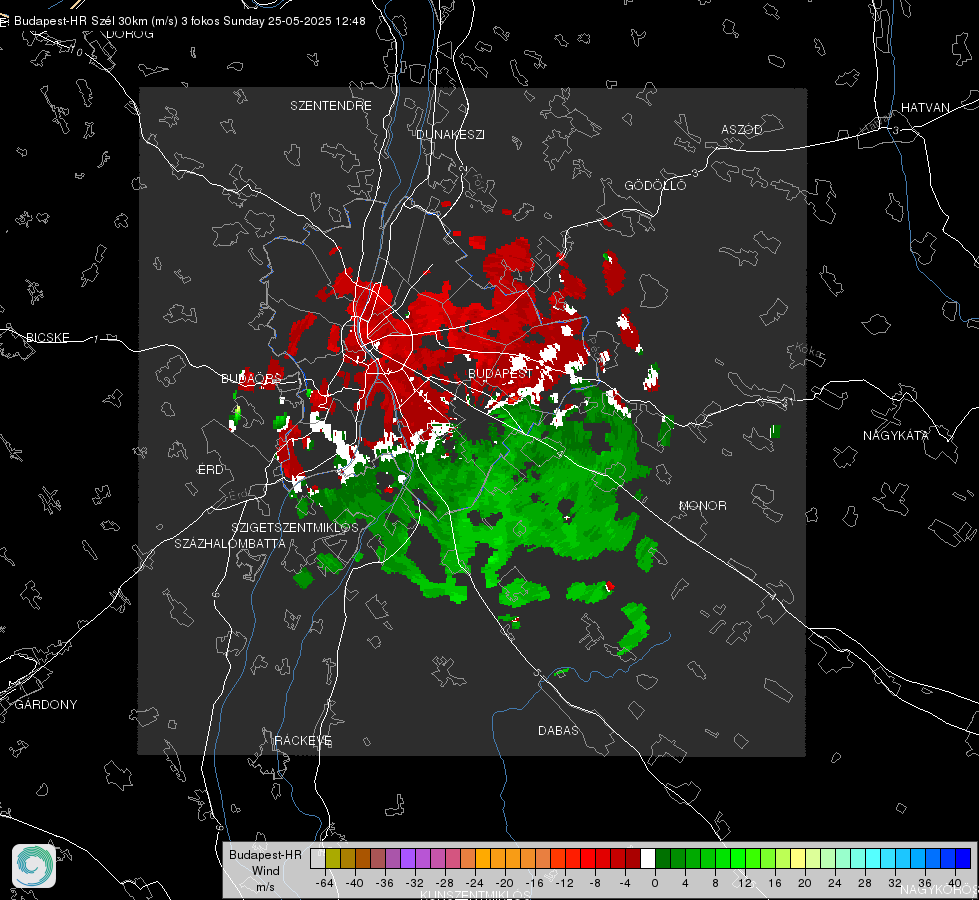Click the 'Budapest-HR Wind m/s' legend title
The height and width of the screenshot is (900, 979).
(265, 871)
